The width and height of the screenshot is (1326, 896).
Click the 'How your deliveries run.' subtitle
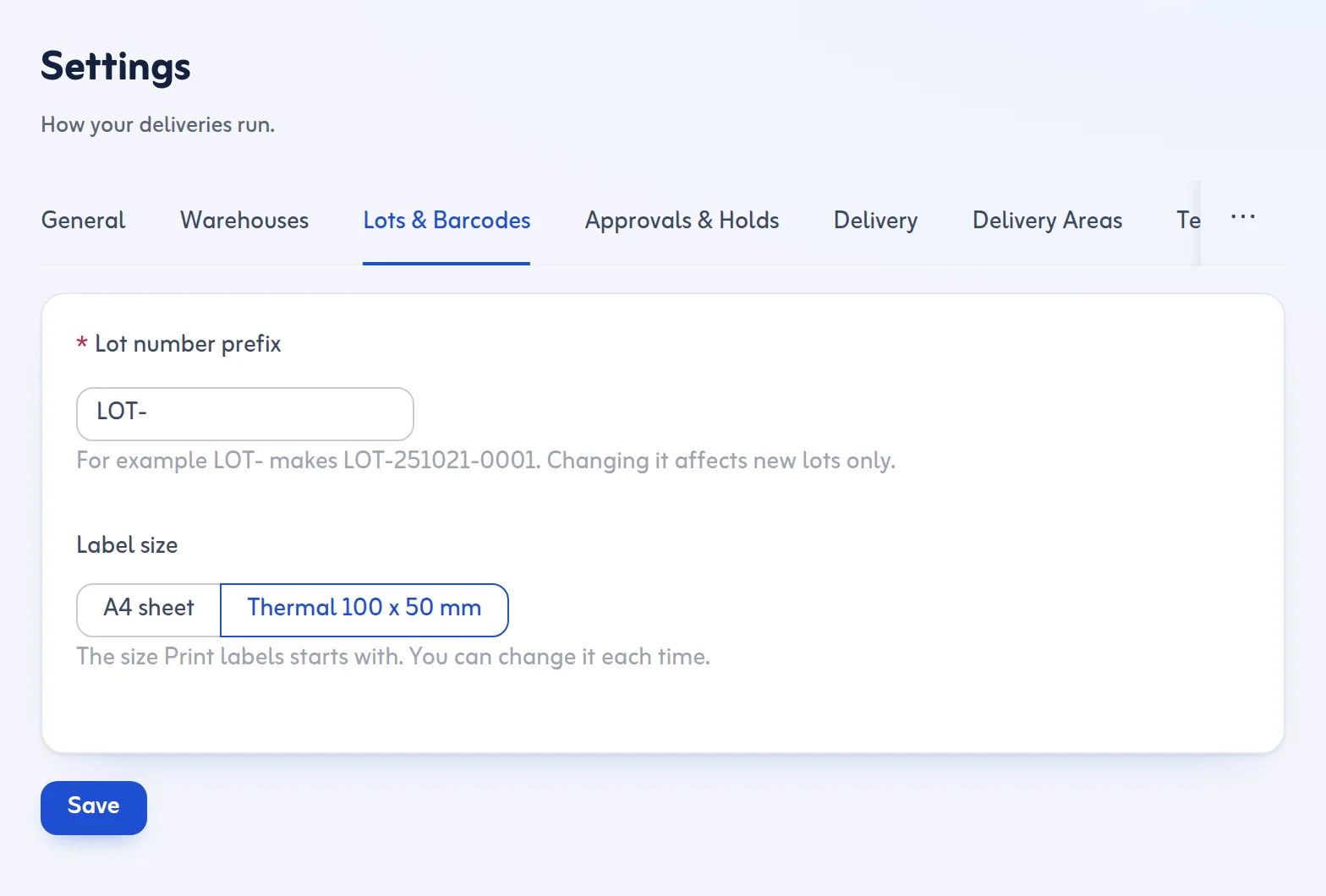click(x=158, y=125)
